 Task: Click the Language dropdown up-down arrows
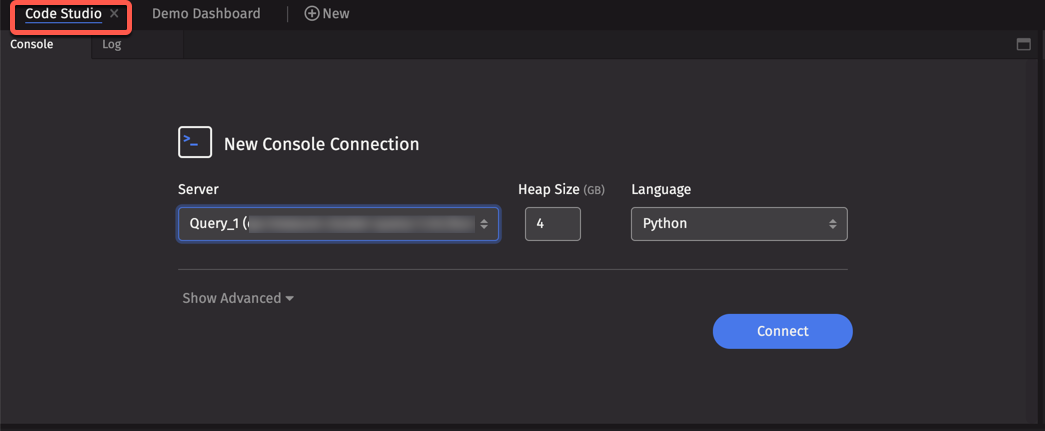[x=832, y=224]
